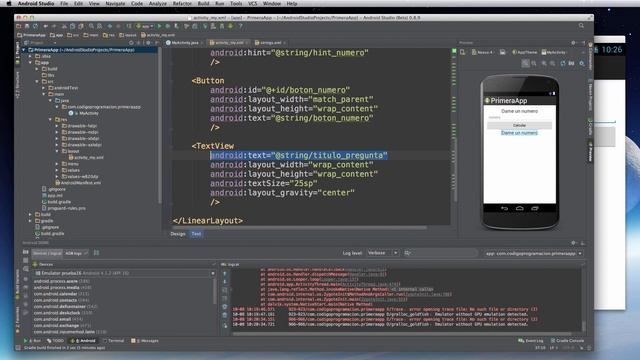Click the Redo arrow in toolbar
Viewport: 640px width, 360px height.
(54, 26)
